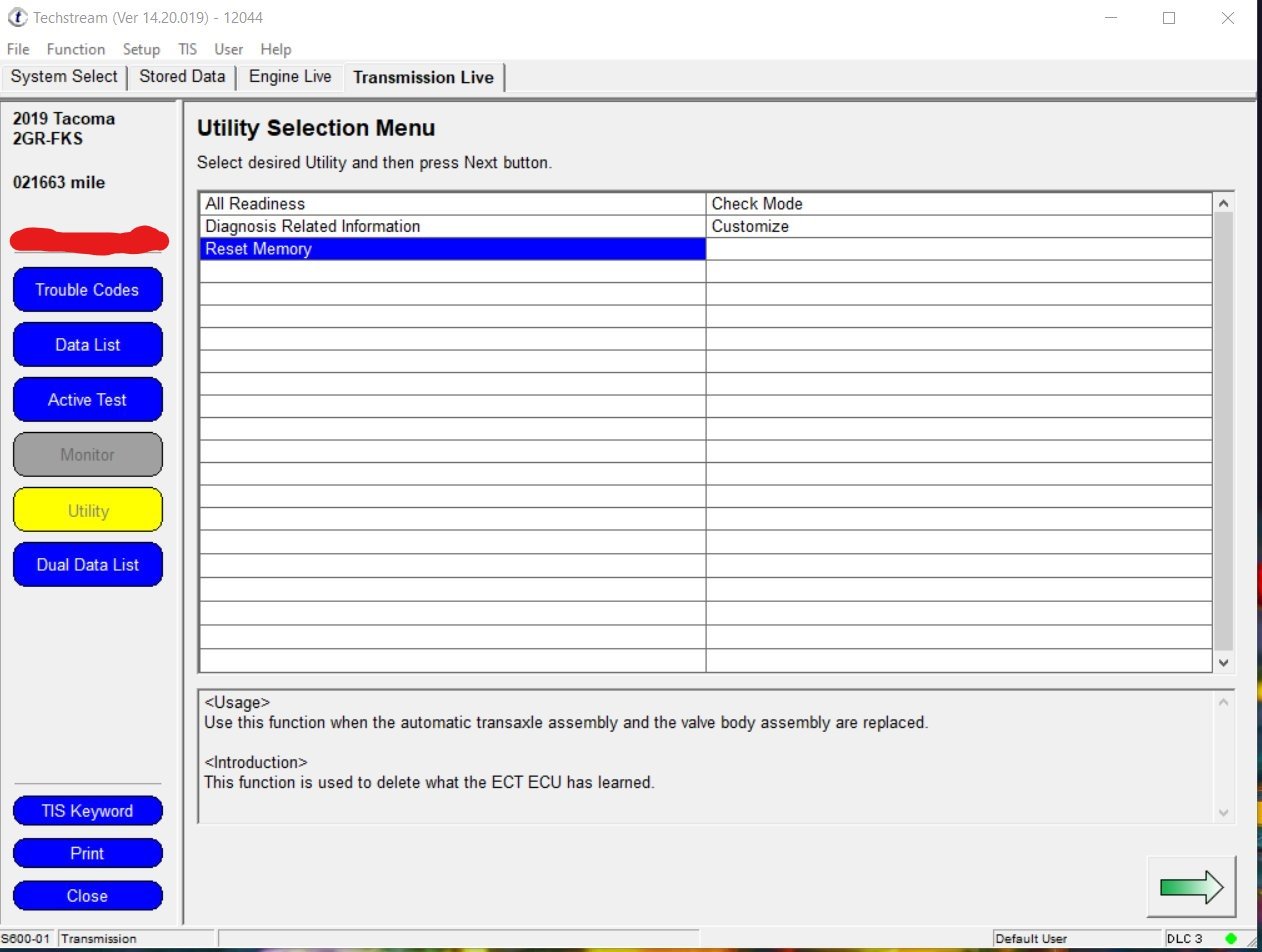This screenshot has height=952, width=1262.
Task: Maximize the Techstream window
Action: point(1169,18)
